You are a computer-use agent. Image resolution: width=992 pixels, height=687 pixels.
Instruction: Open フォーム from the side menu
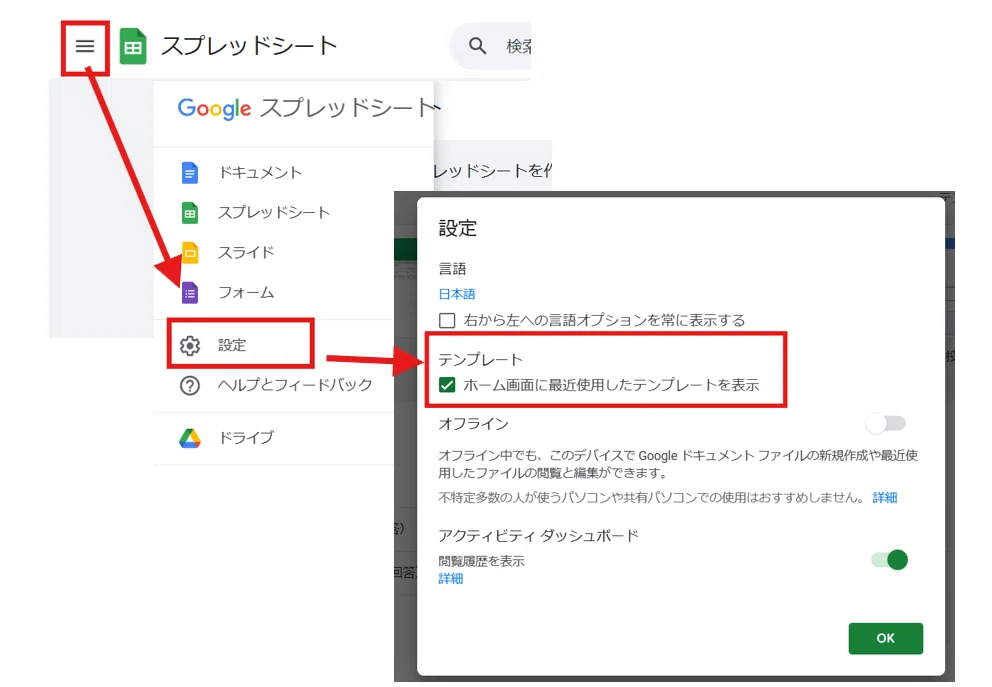click(x=246, y=292)
